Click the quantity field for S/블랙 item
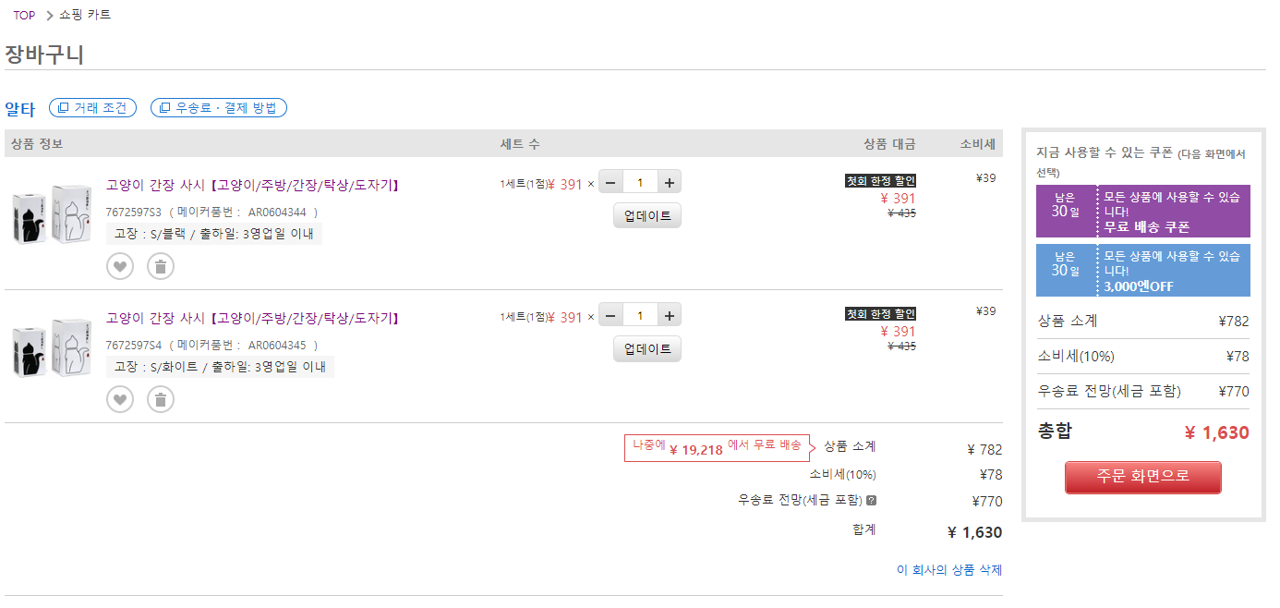 [640, 182]
